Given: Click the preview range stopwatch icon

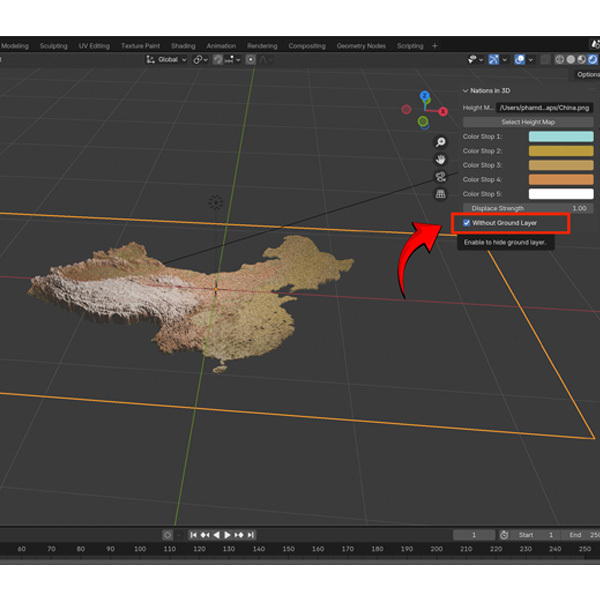Looking at the screenshot, I should (504, 535).
